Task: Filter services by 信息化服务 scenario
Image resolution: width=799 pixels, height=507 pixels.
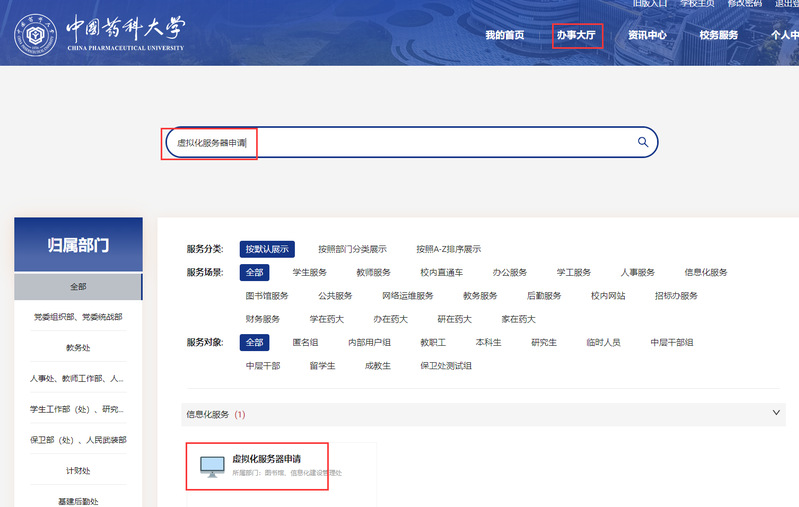Action: tap(705, 272)
